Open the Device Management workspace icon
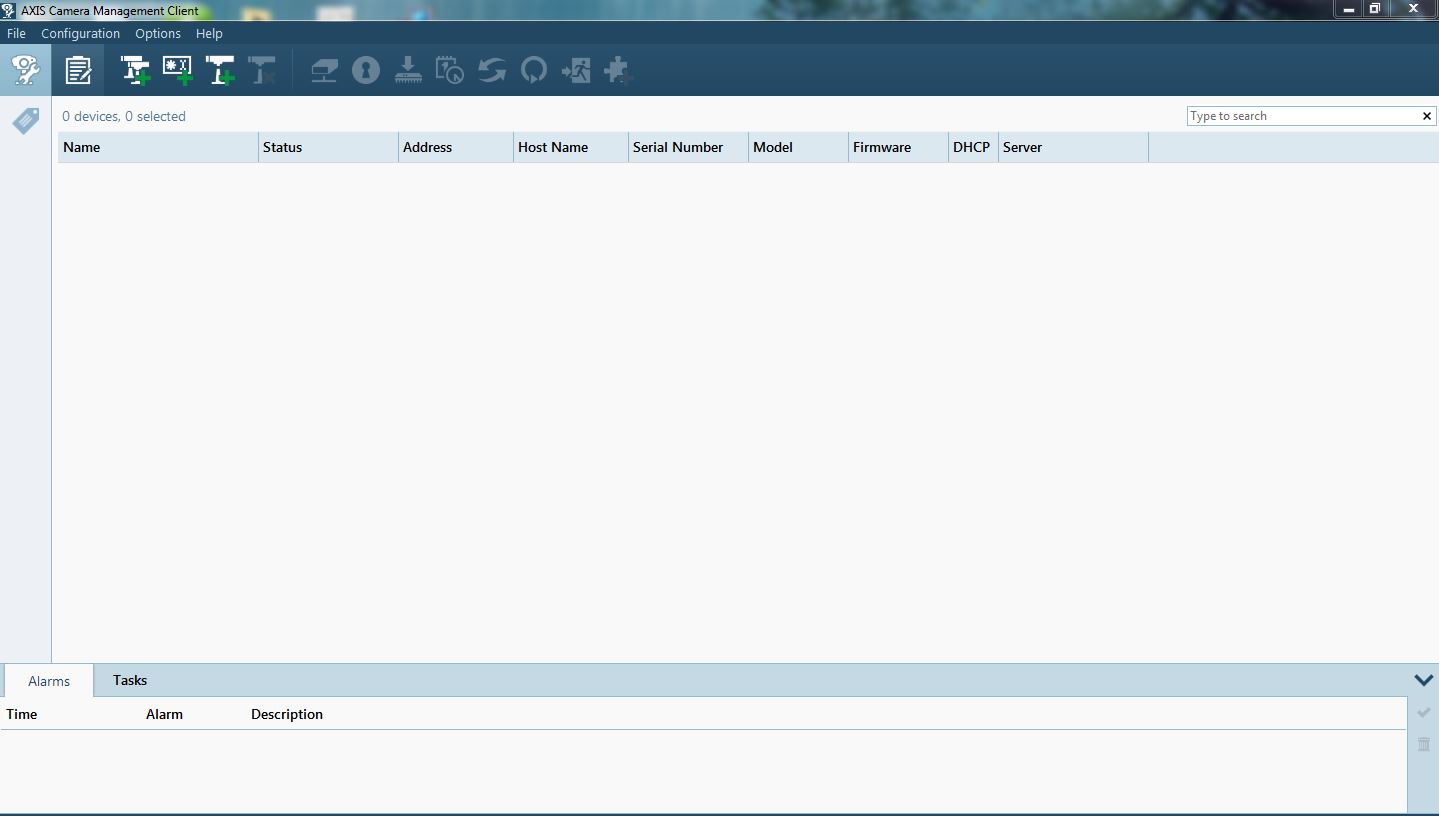This screenshot has height=816, width=1439. (x=25, y=70)
